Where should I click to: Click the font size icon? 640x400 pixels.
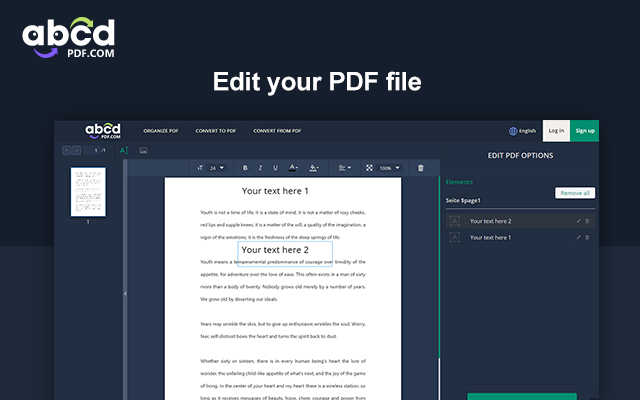pyautogui.click(x=200, y=168)
